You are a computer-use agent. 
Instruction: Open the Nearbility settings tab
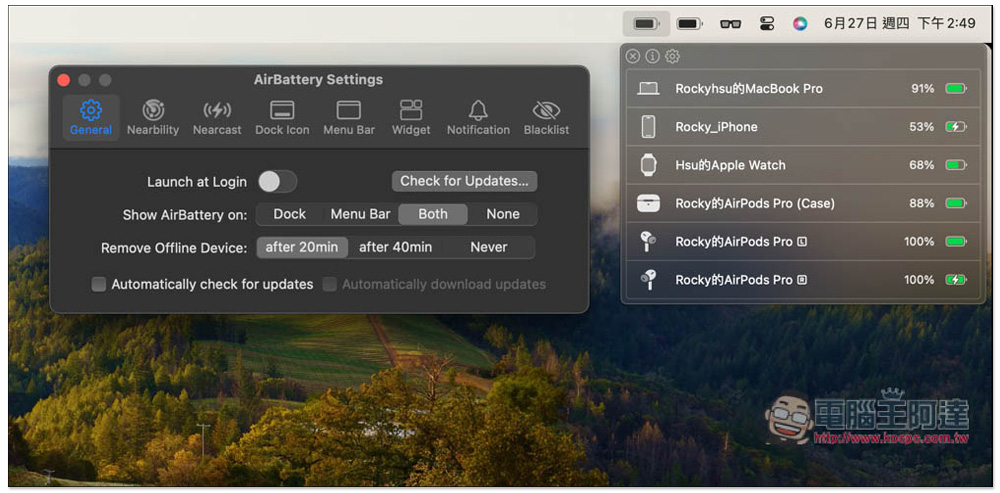(153, 117)
